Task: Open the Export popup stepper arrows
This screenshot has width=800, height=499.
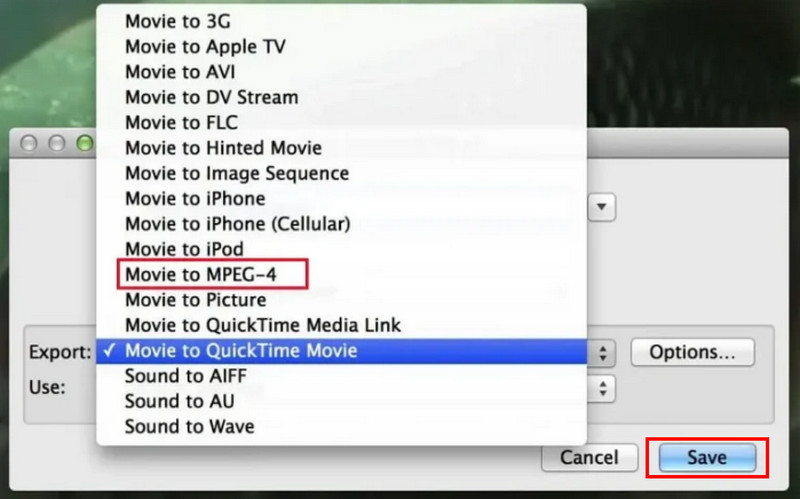Action: [603, 353]
